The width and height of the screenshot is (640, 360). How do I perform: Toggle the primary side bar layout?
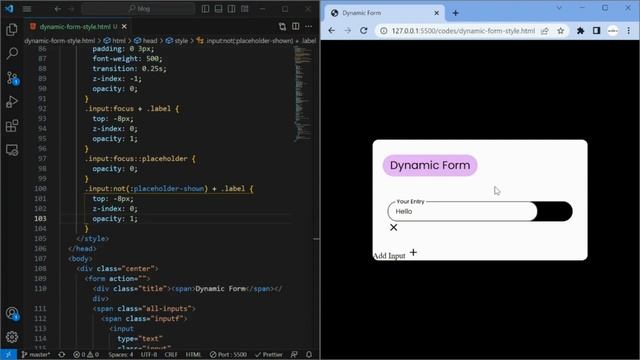pyautogui.click(x=205, y=9)
